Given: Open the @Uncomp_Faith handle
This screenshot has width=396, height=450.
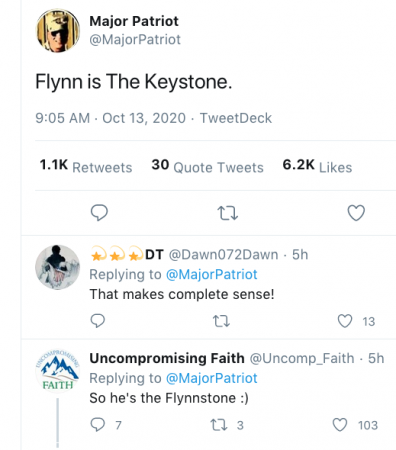Looking at the screenshot, I should click(302, 359).
